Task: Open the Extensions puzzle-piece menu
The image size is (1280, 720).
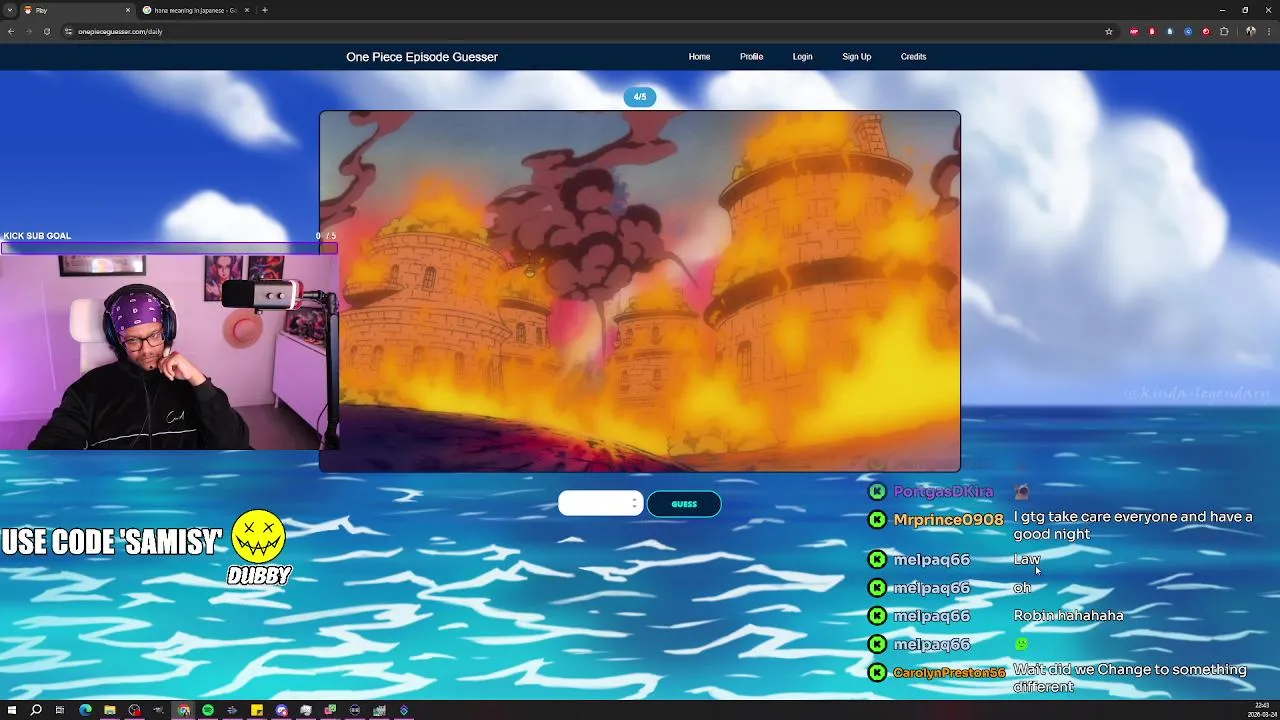Action: click(1224, 31)
